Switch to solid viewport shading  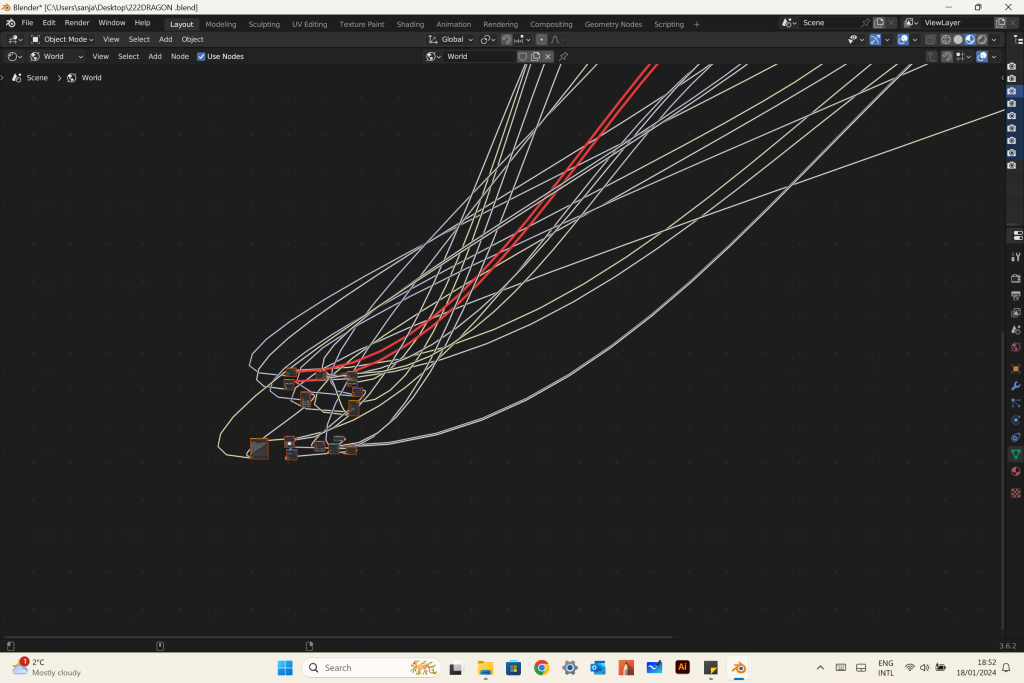(958, 40)
